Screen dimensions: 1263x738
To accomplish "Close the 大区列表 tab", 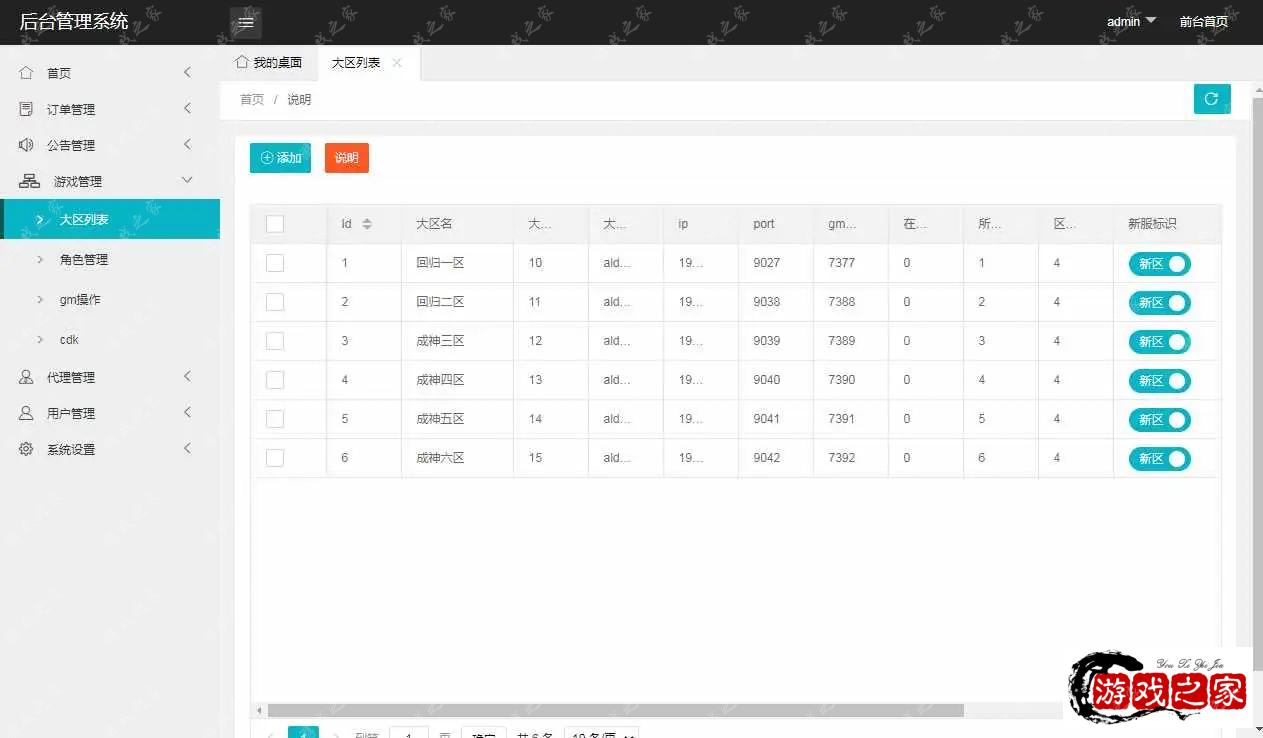I will (397, 63).
